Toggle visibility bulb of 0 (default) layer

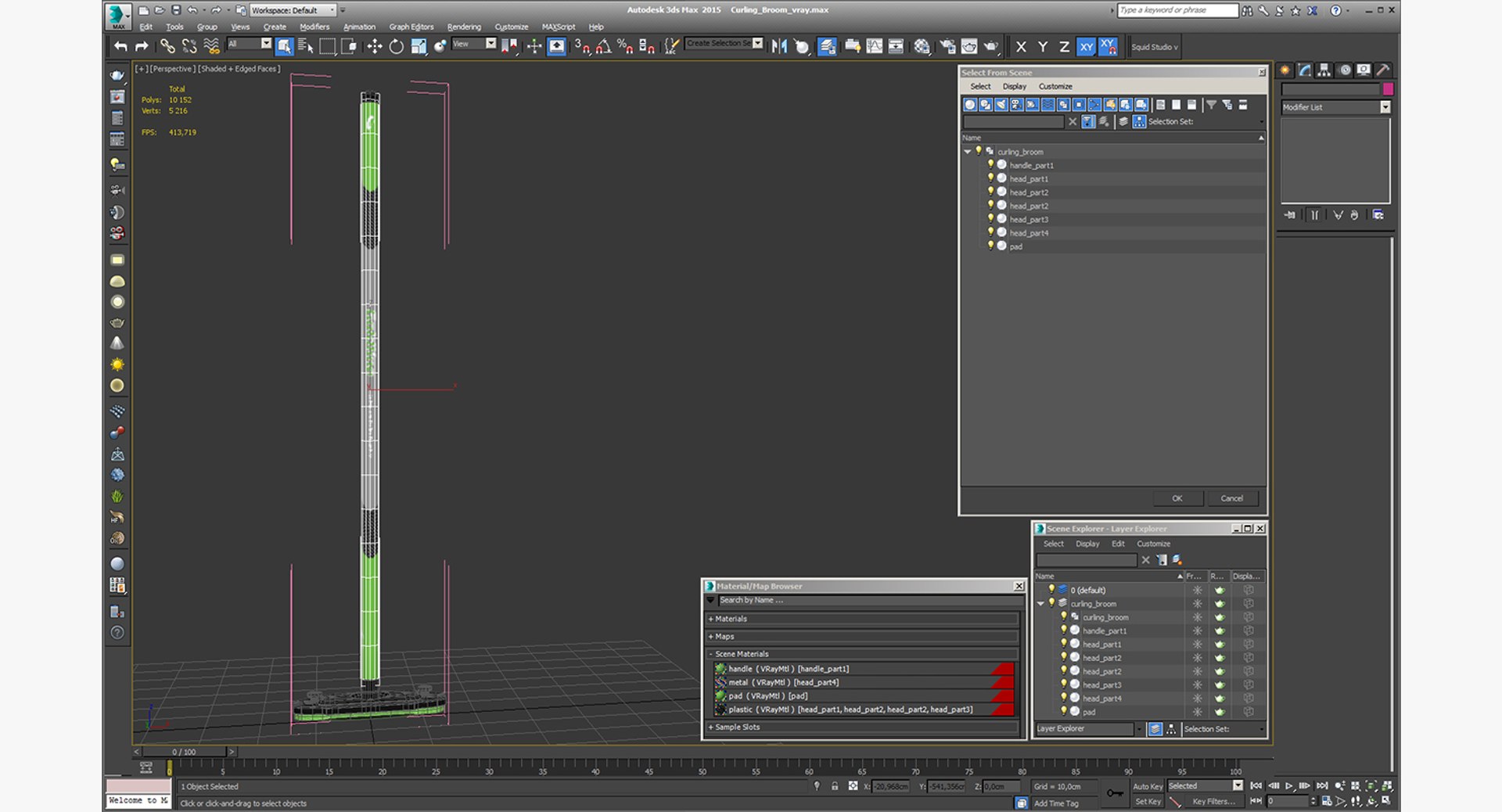(1051, 590)
